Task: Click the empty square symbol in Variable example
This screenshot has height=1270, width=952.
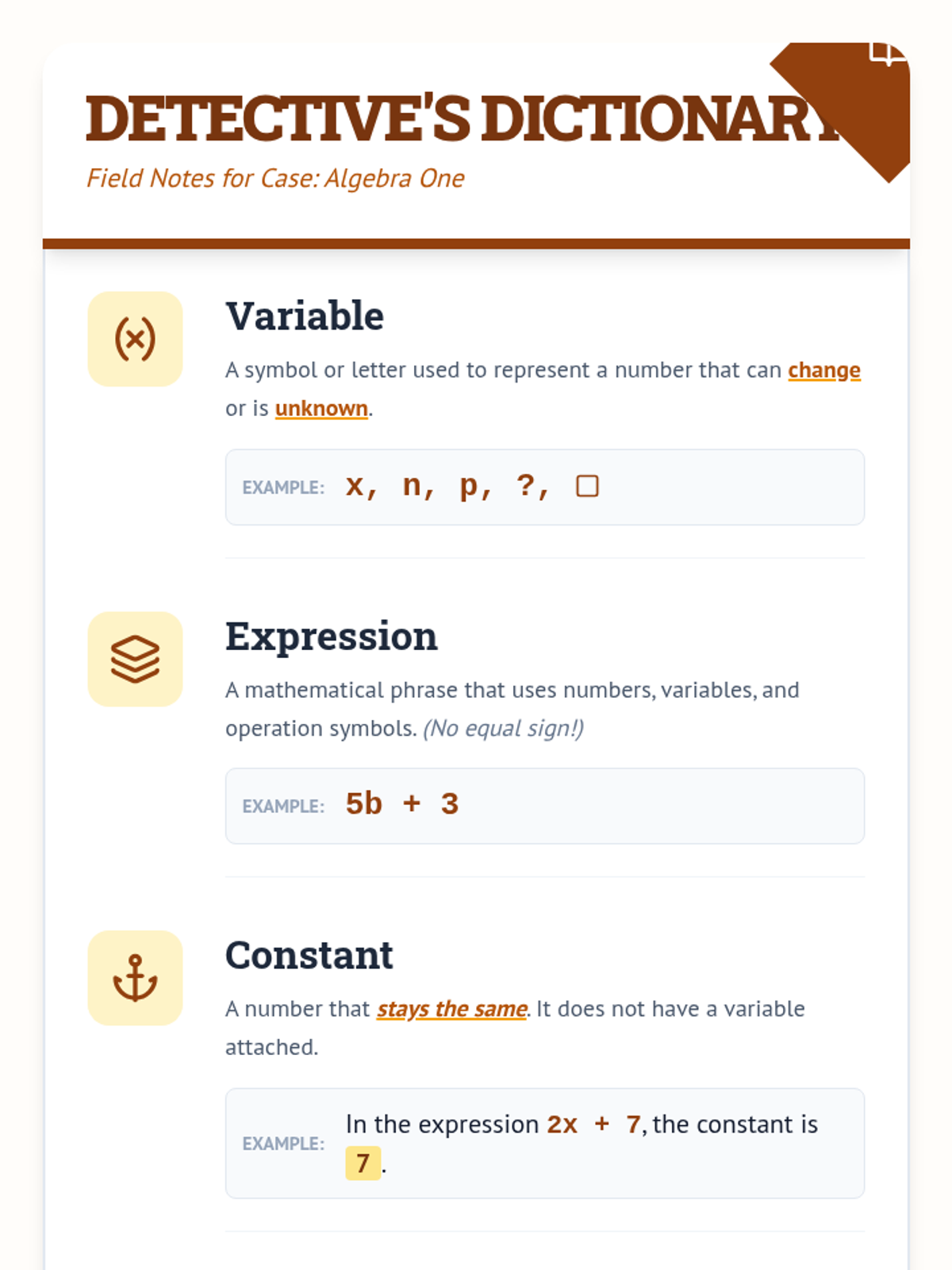Action: 587,486
